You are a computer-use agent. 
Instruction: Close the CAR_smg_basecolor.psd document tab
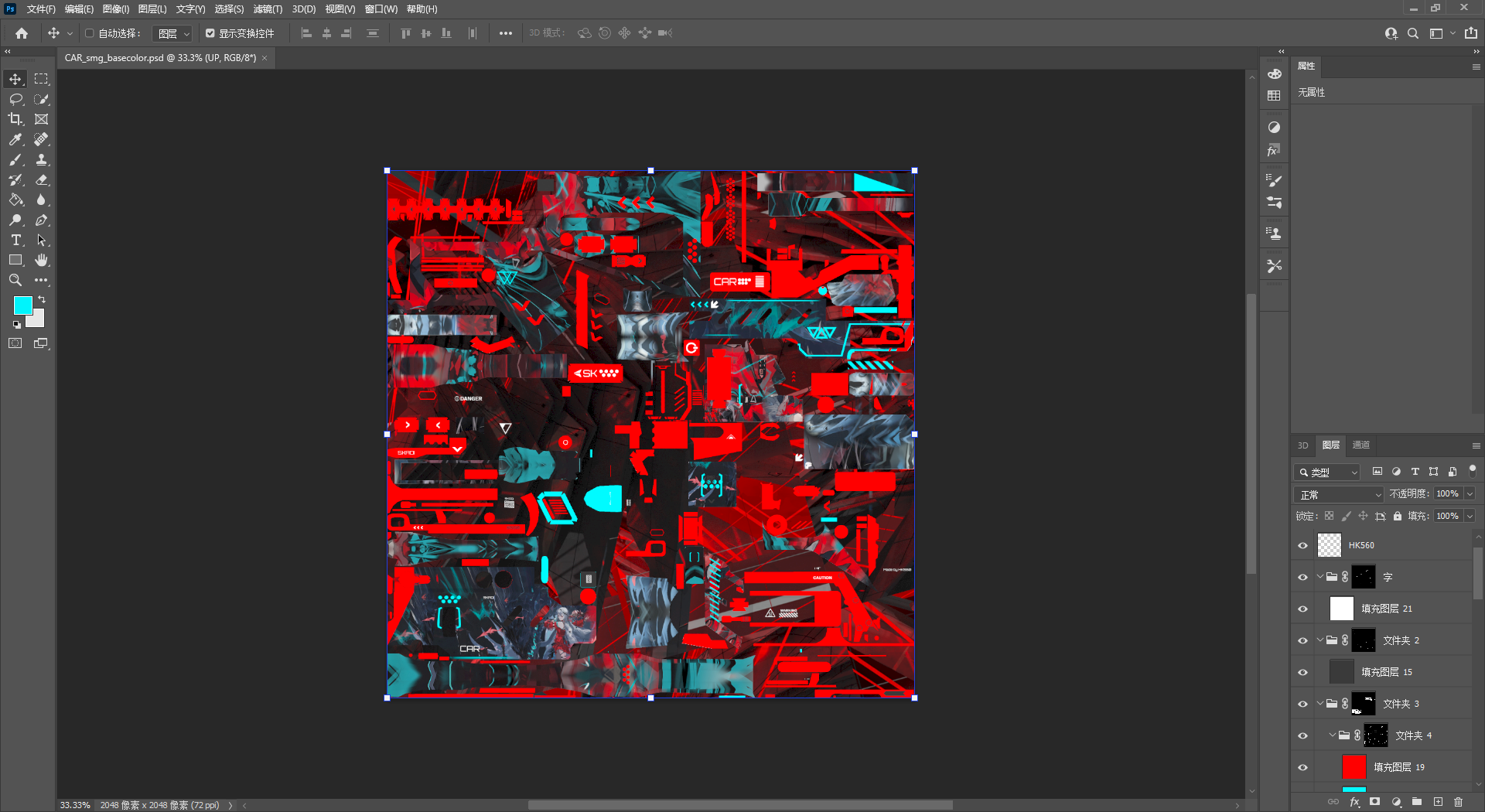265,58
